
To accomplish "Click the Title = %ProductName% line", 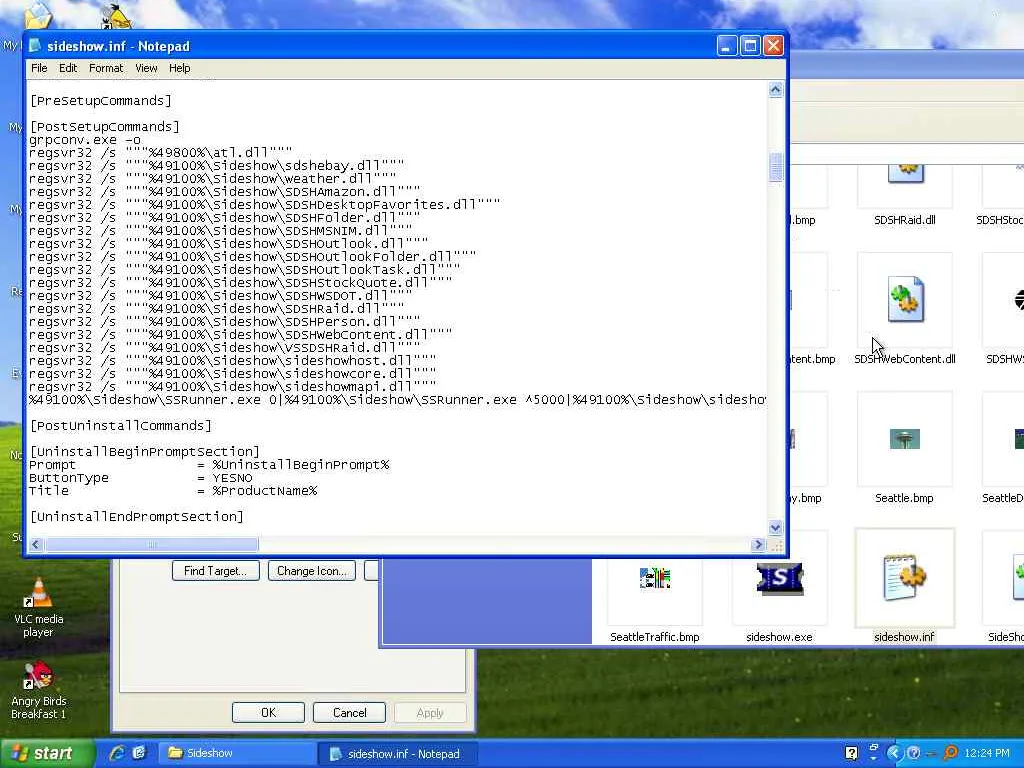I will tap(173, 491).
